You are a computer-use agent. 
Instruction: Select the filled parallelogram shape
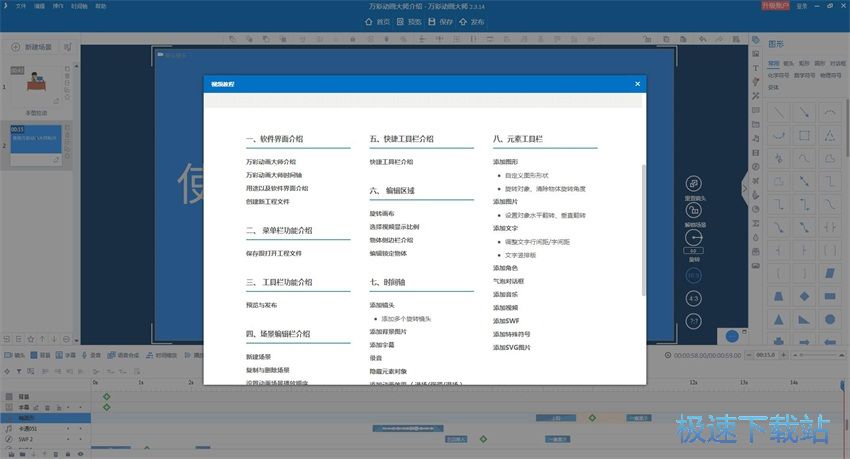pos(830,274)
